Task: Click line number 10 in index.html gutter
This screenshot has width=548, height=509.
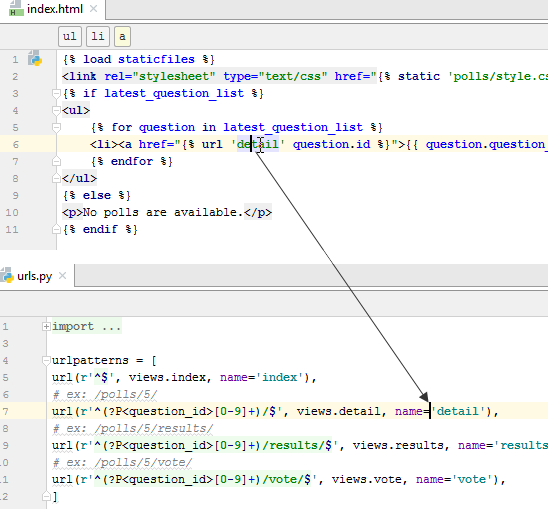Action: [x=12, y=213]
